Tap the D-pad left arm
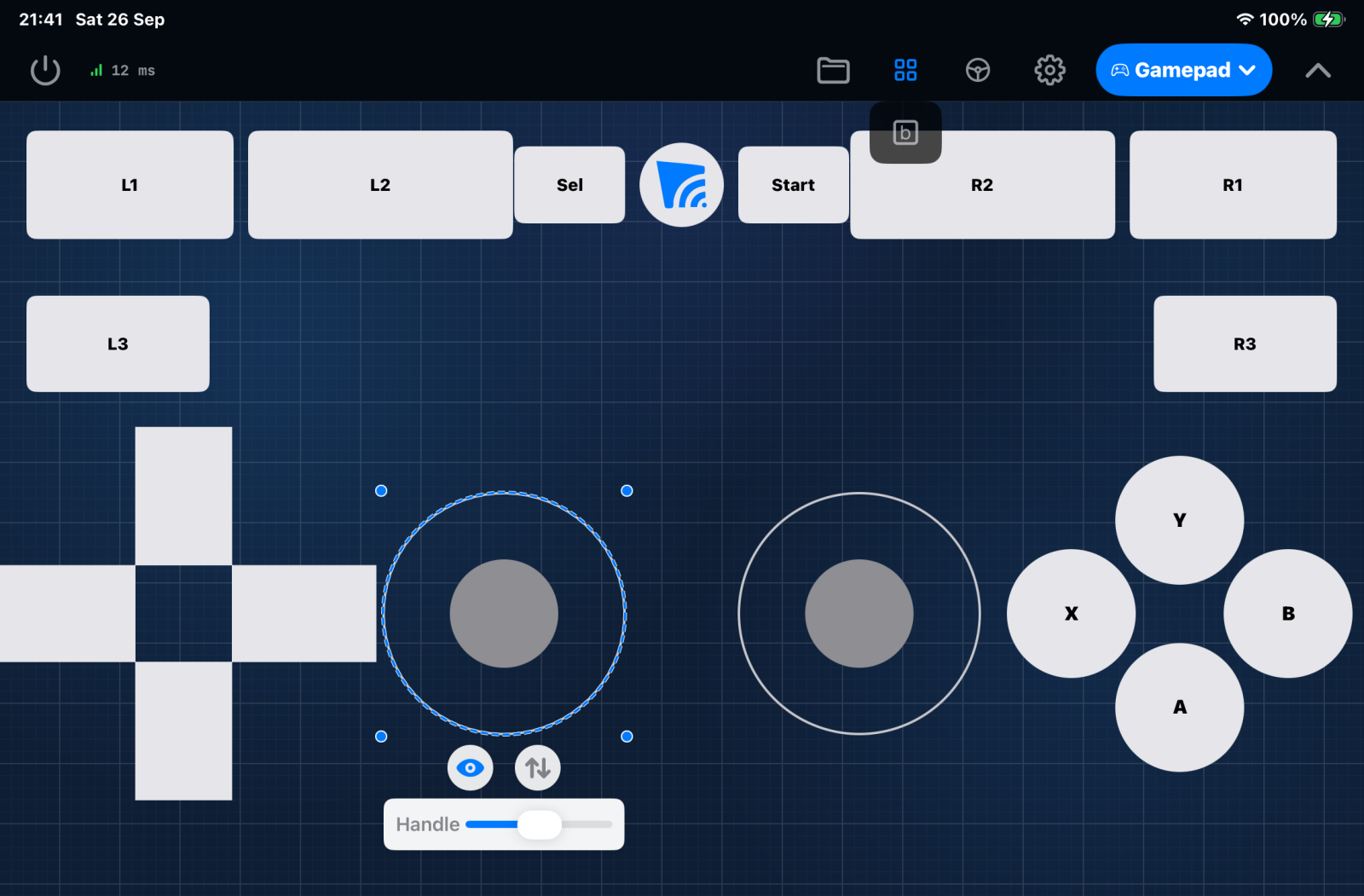Image resolution: width=1364 pixels, height=896 pixels. [x=67, y=613]
